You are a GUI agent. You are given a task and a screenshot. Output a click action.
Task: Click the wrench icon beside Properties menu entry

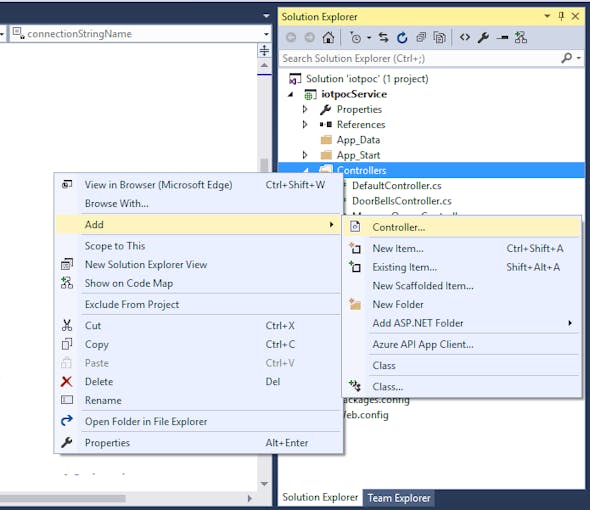67,442
